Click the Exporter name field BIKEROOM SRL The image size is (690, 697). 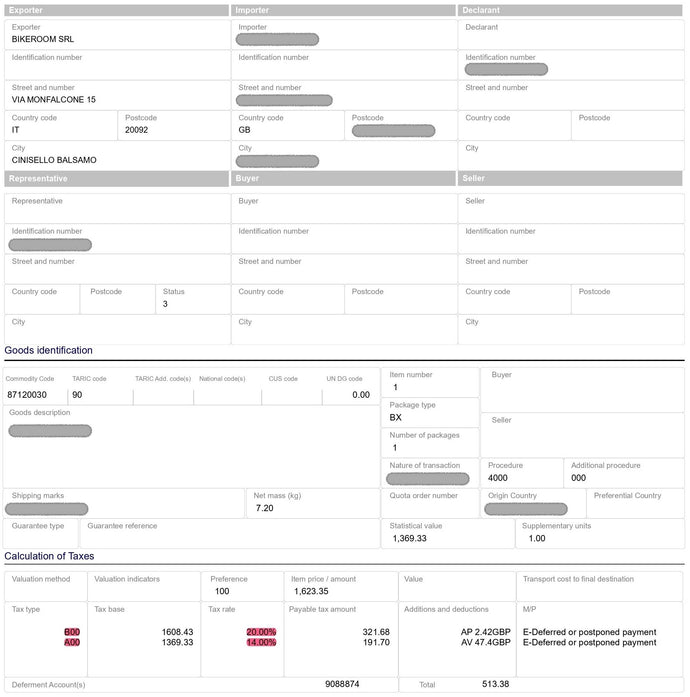pyautogui.click(x=42, y=40)
